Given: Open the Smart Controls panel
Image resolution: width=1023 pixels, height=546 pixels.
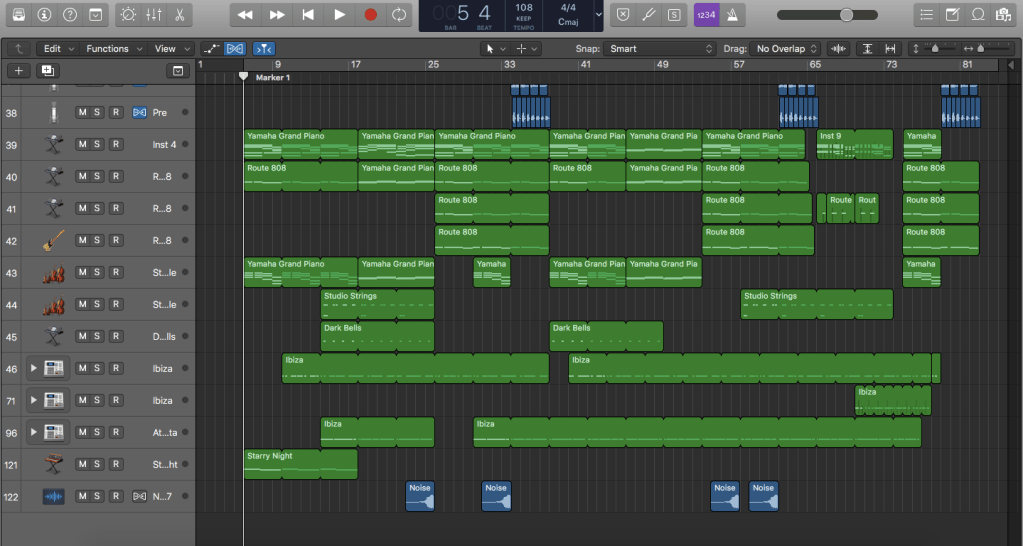Looking at the screenshot, I should click(127, 15).
